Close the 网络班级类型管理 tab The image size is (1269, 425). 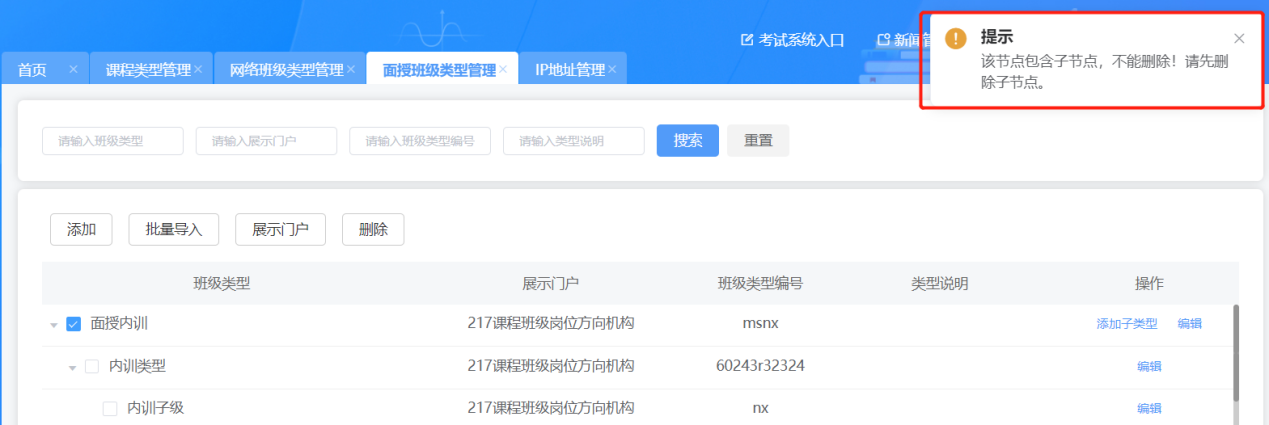tap(351, 69)
